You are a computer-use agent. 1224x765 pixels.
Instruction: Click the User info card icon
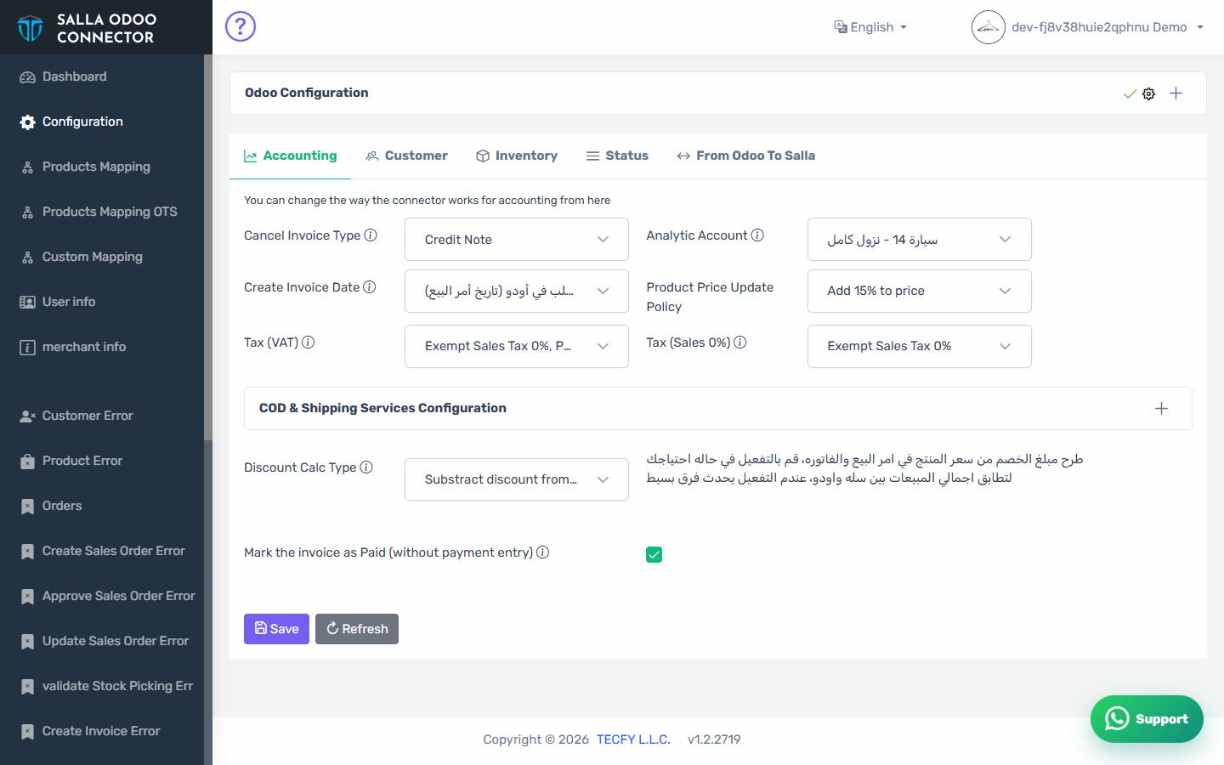click(x=27, y=302)
